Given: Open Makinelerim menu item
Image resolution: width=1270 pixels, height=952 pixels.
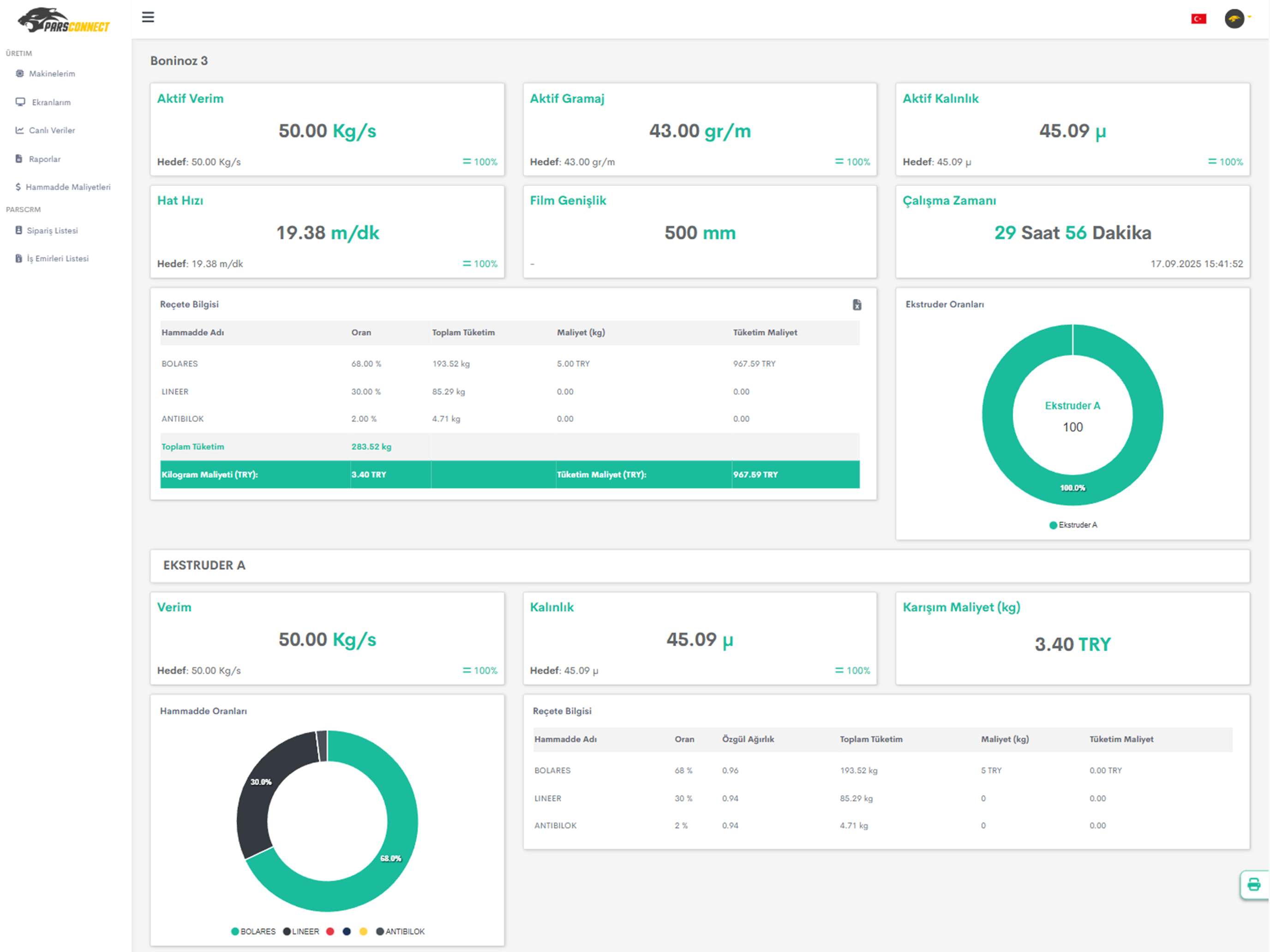Looking at the screenshot, I should [52, 73].
